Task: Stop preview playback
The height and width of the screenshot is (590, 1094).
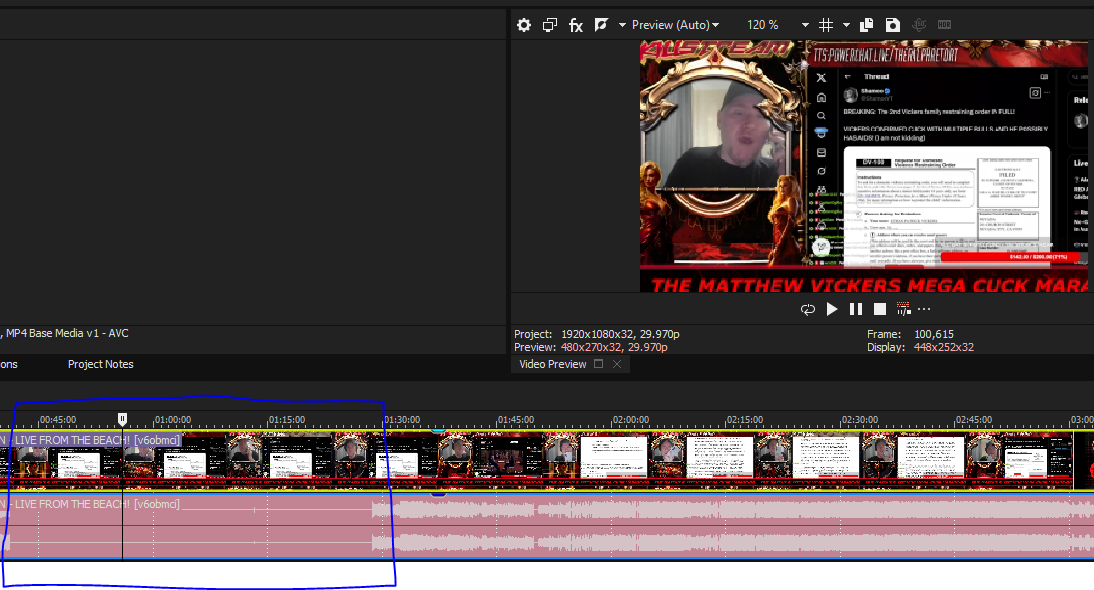Action: [880, 309]
